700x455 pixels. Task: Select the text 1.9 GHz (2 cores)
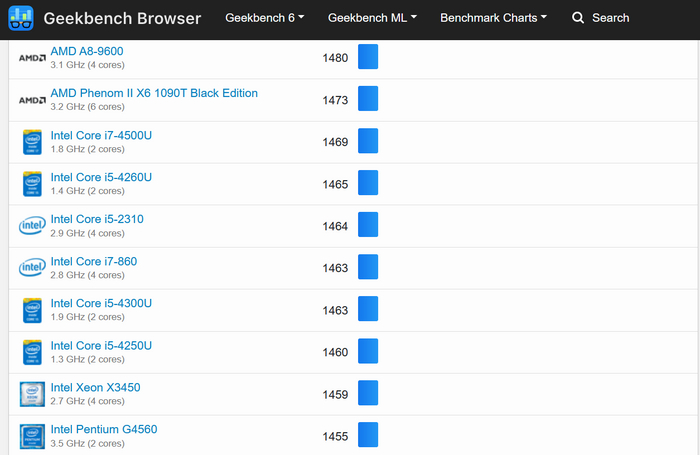click(x=88, y=317)
